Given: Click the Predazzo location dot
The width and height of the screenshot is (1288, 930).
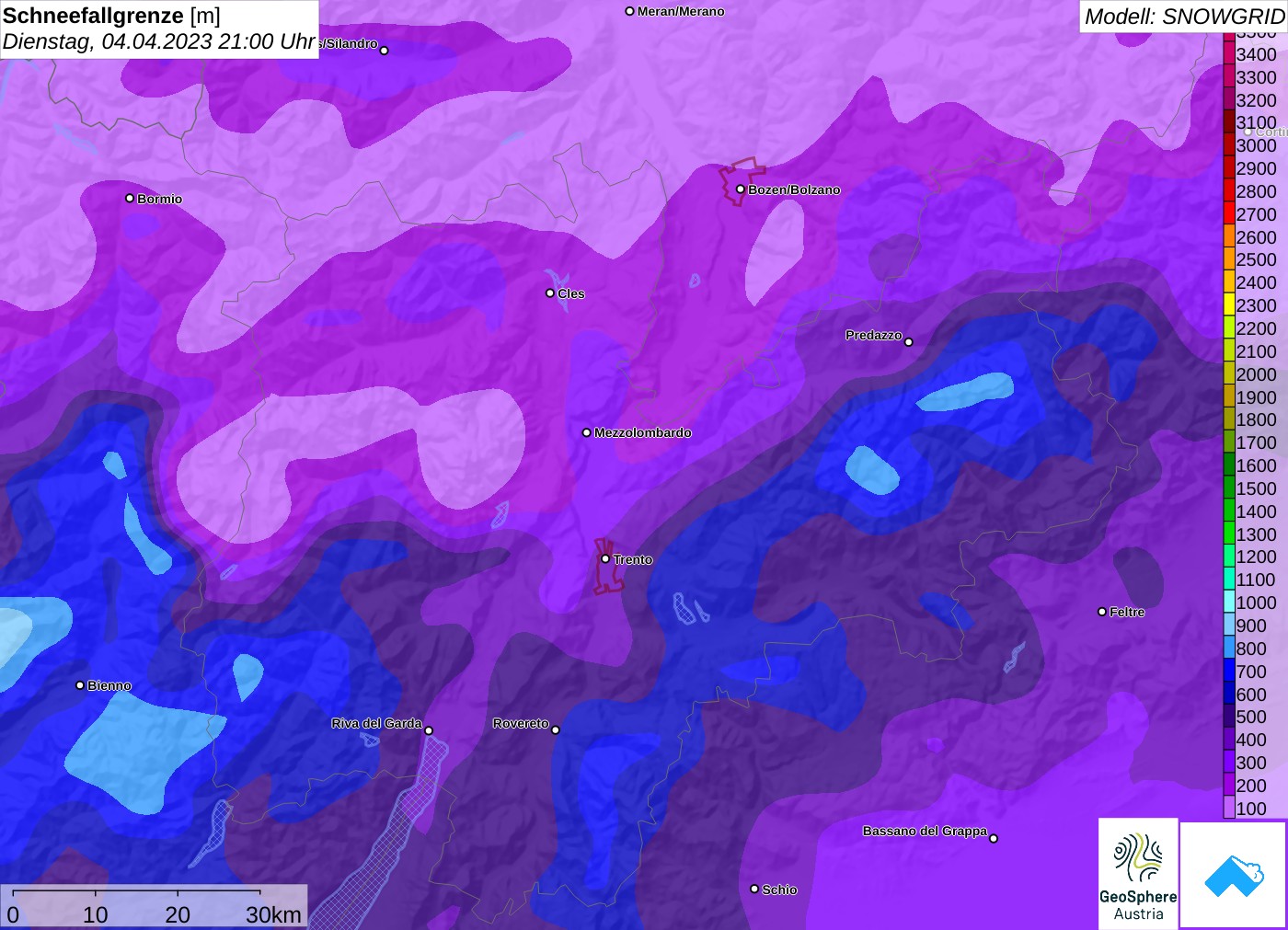Looking at the screenshot, I should [909, 342].
